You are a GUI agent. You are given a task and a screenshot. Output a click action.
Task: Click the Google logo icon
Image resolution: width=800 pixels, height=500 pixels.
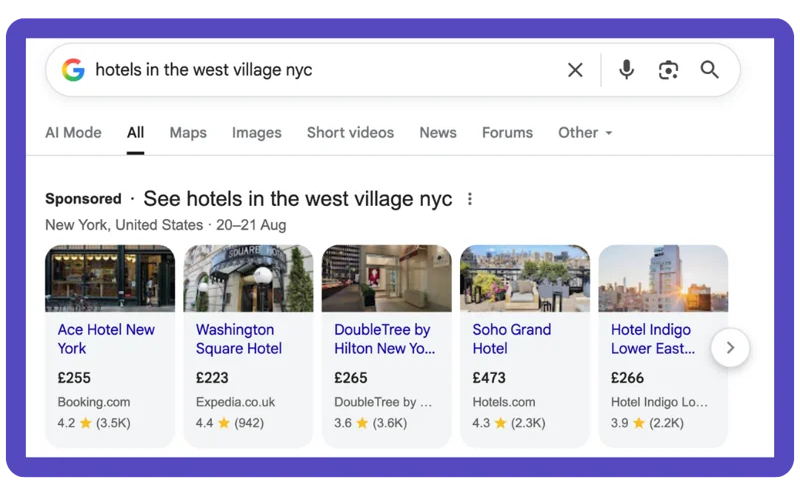(x=73, y=70)
